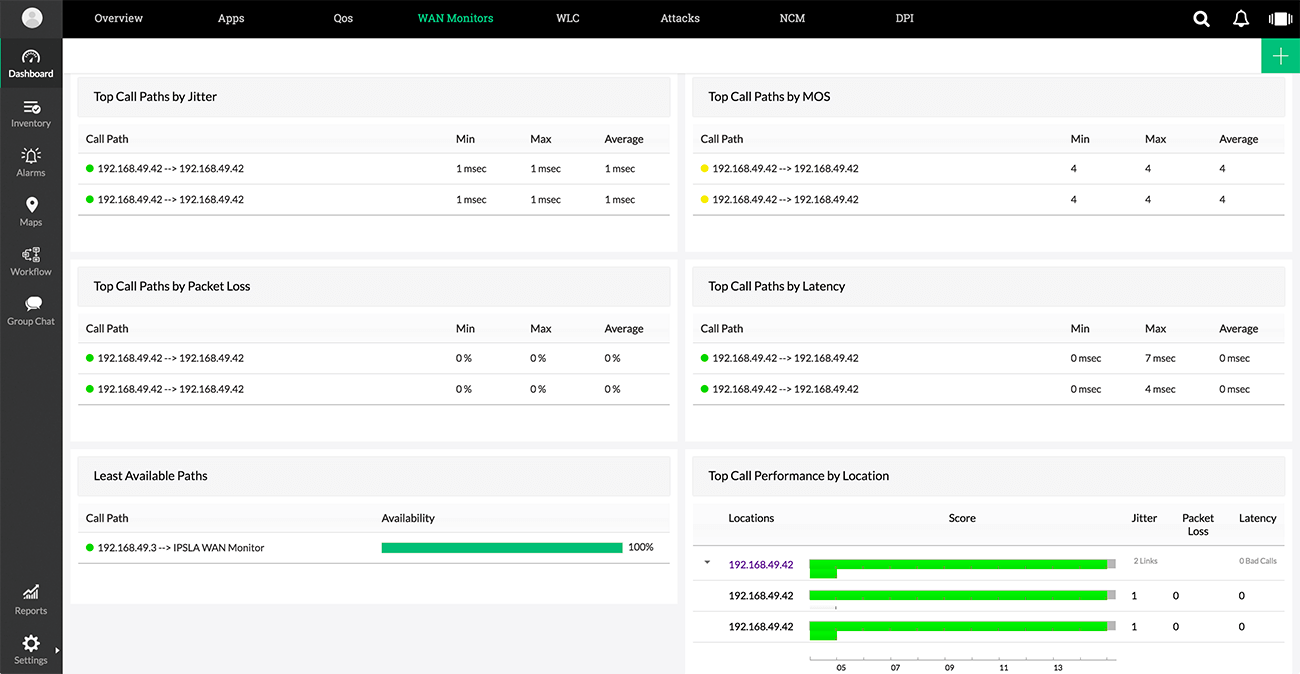
Task: Open first call path in Packet Loss table
Action: coord(171,358)
